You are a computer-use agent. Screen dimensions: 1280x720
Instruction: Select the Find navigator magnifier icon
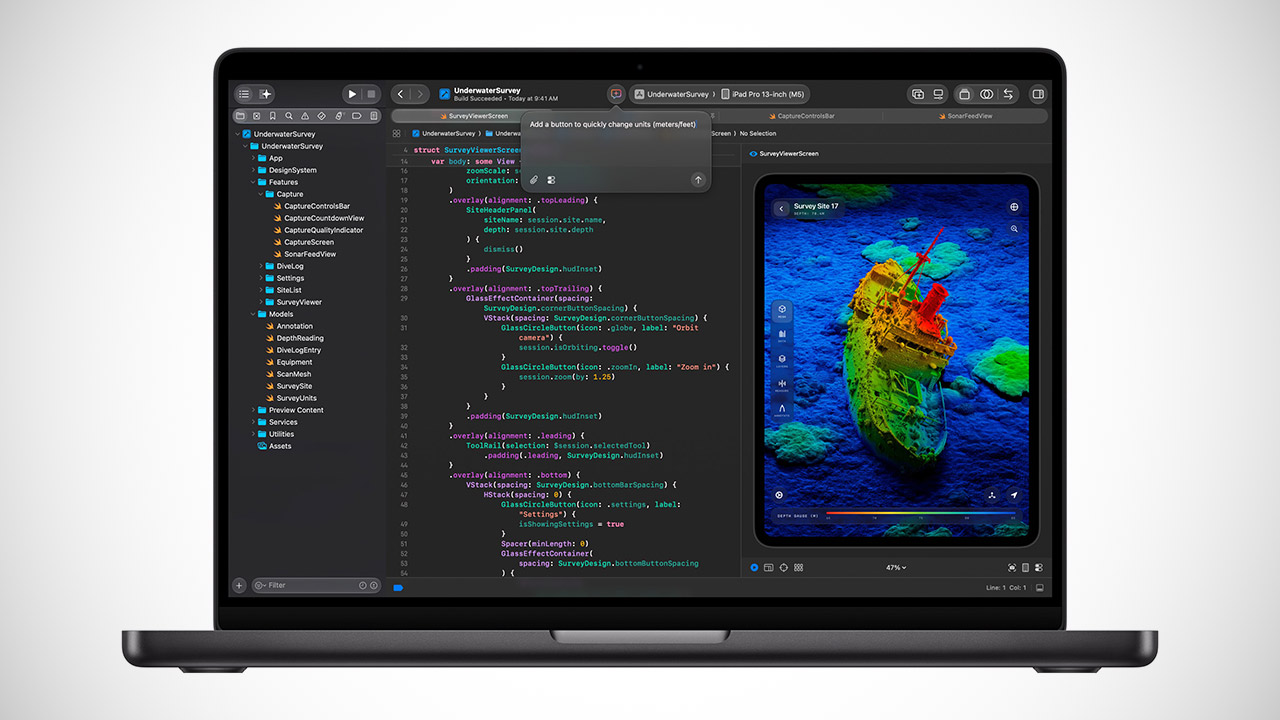[289, 116]
